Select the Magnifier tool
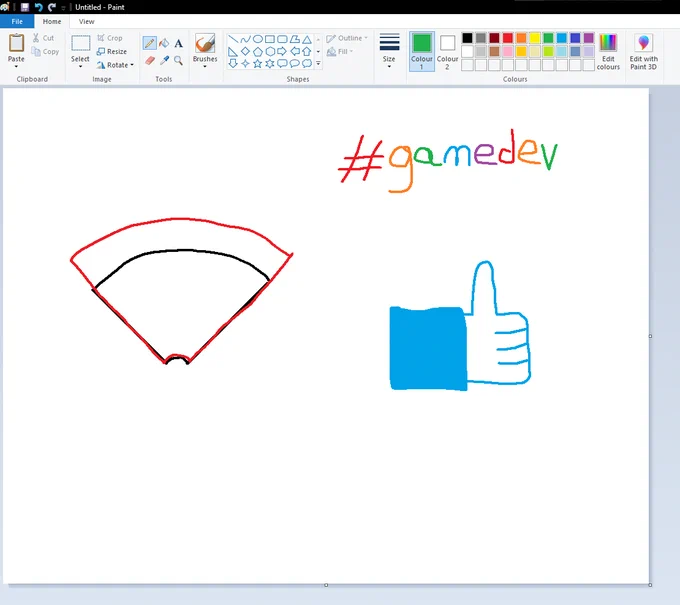680x605 pixels. (178, 60)
